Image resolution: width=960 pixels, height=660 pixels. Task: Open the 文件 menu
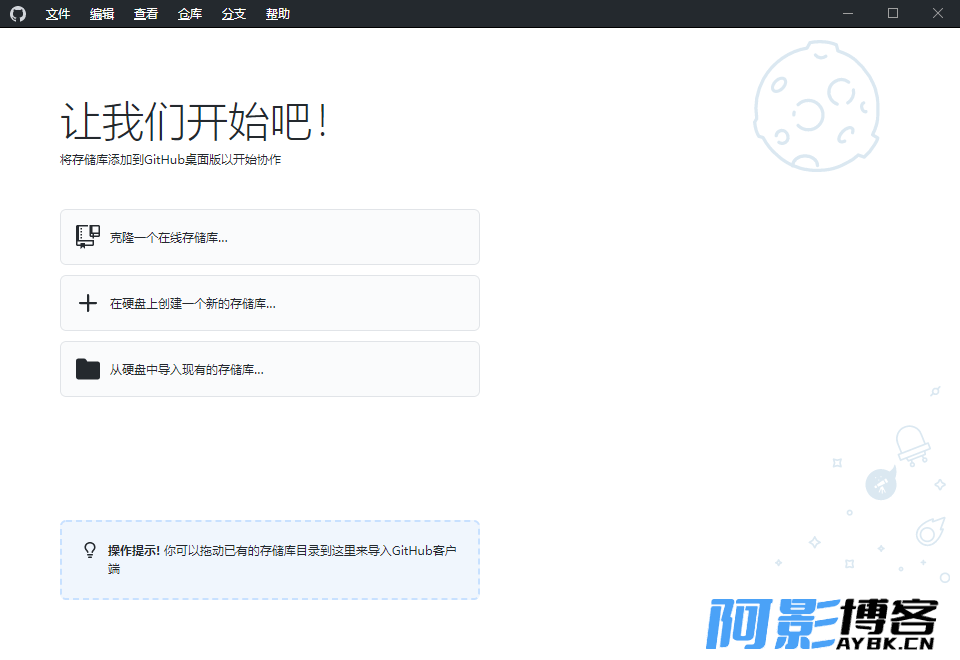point(58,13)
